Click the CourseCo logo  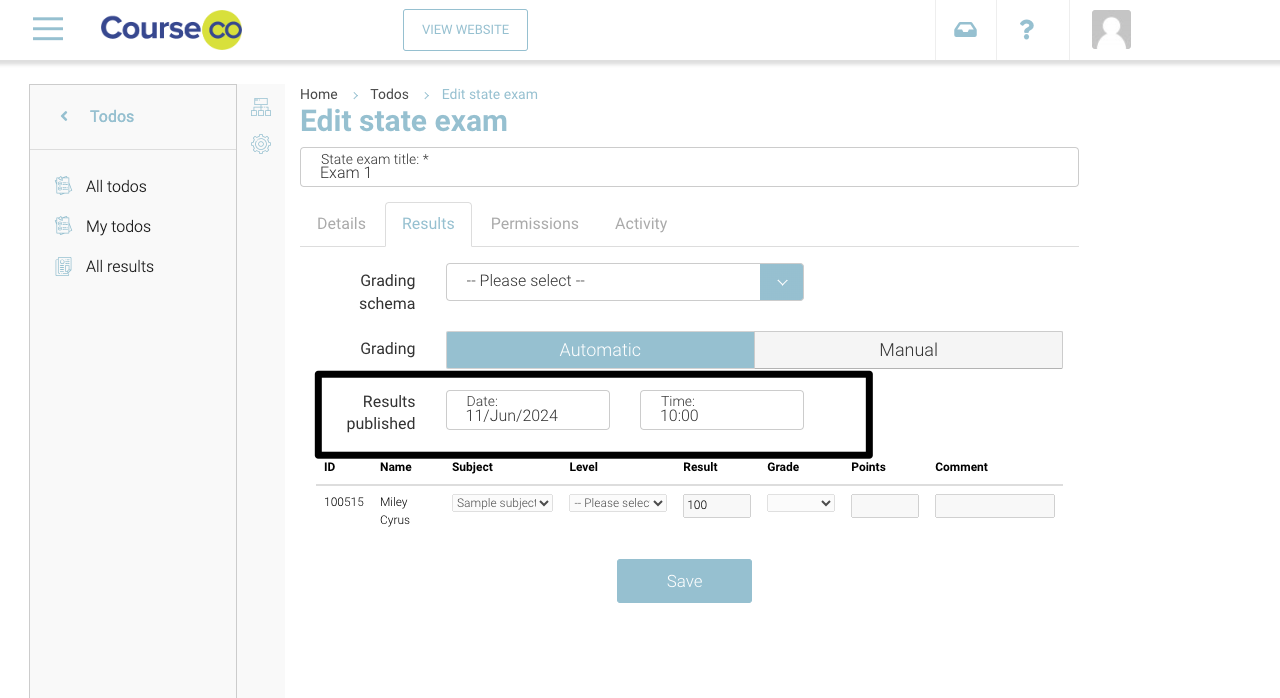(x=171, y=29)
